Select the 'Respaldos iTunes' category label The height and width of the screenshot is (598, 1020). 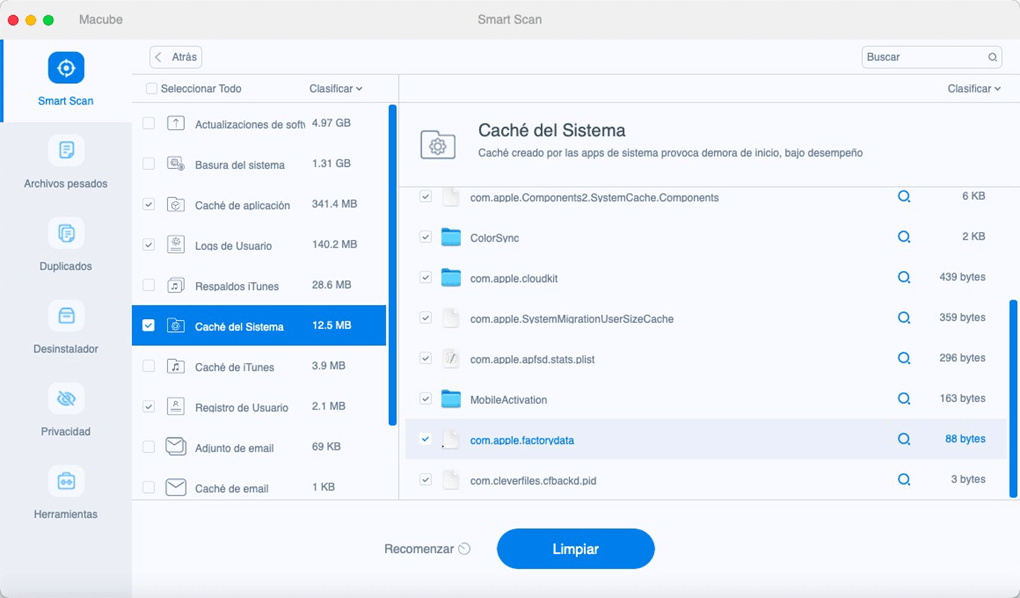pos(237,286)
